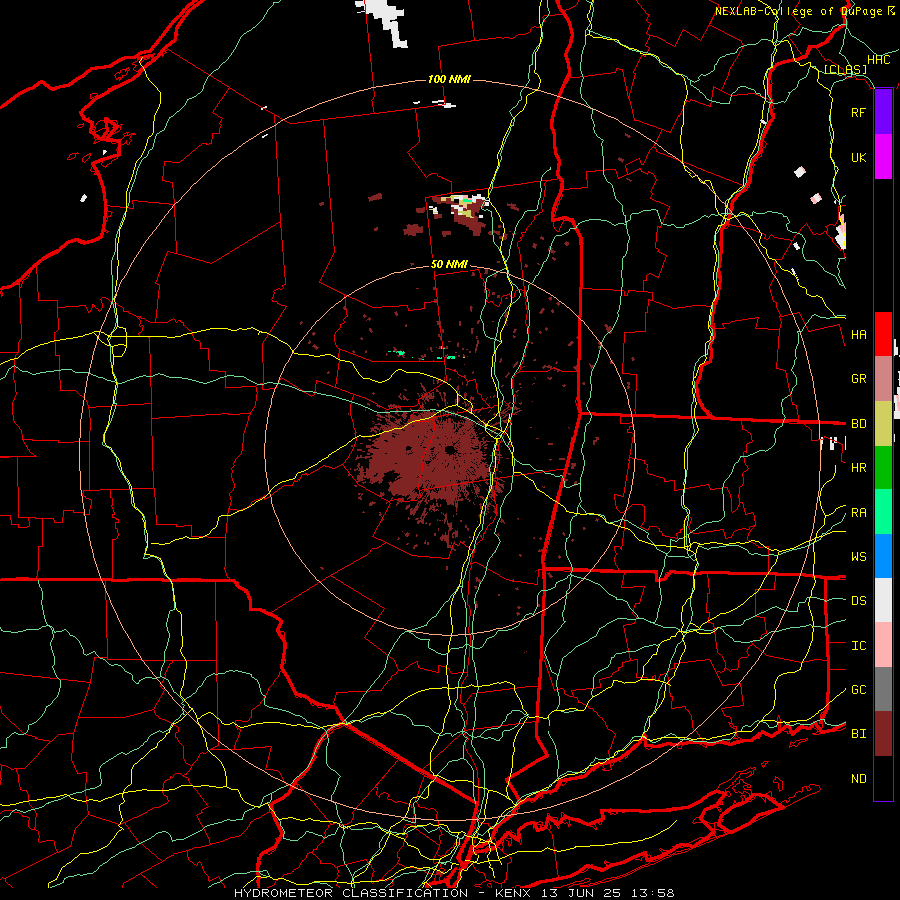Click the 100 NMI range ring label
Viewport: 900px width, 900px height.
pos(449,79)
